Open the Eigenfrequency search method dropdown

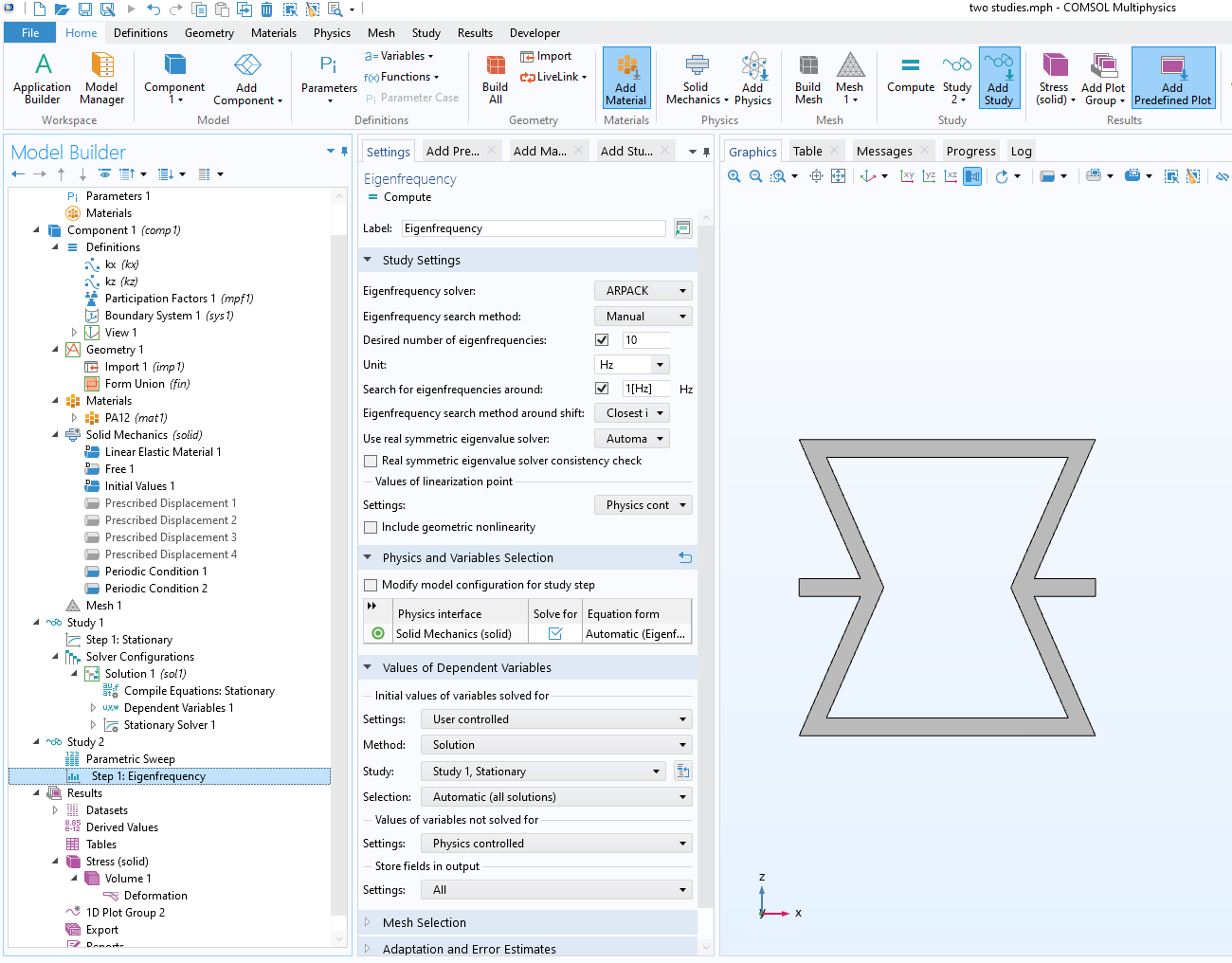(x=643, y=317)
